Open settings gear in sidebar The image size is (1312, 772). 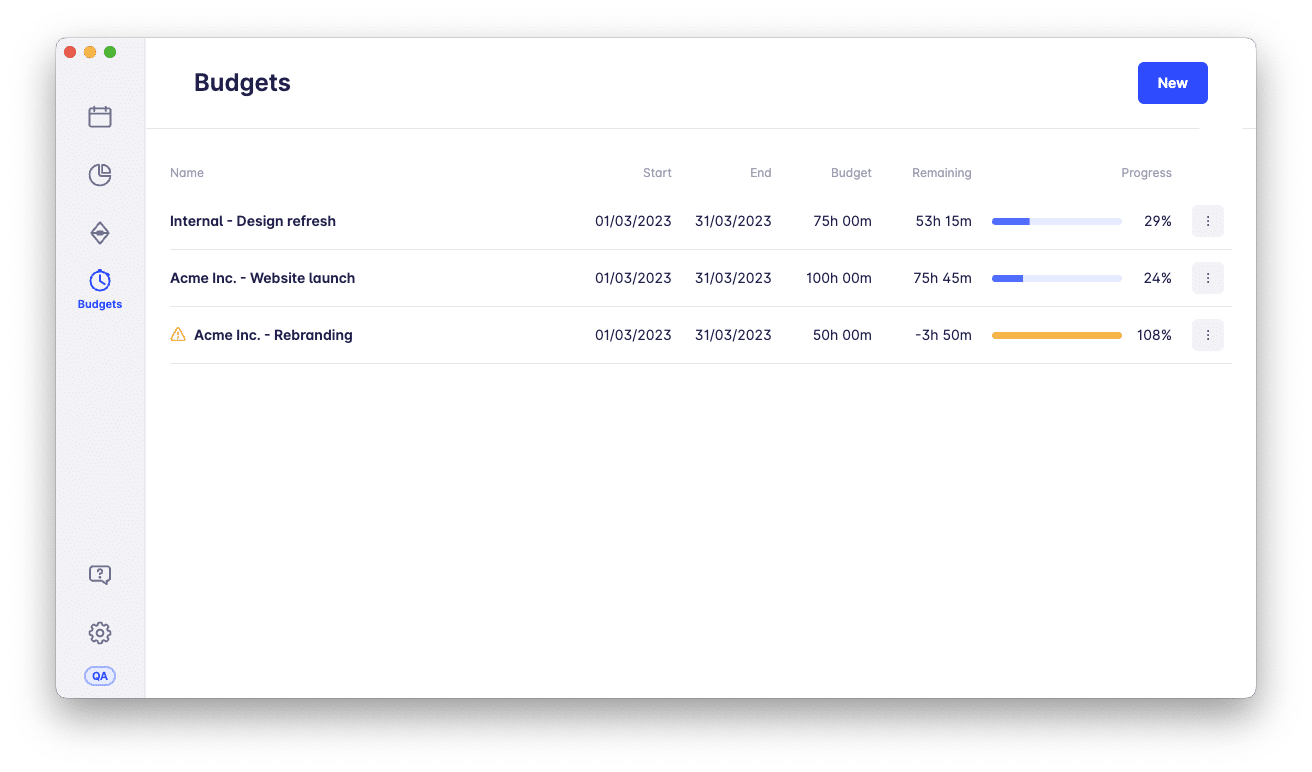pyautogui.click(x=100, y=633)
